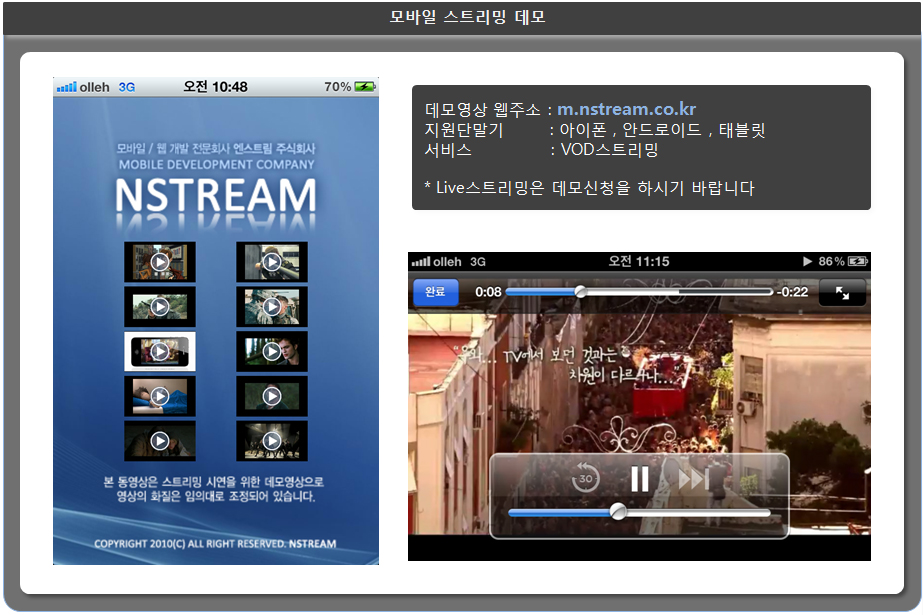The height and width of the screenshot is (615, 923).
Task: Click the volume slider knob
Action: point(619,512)
